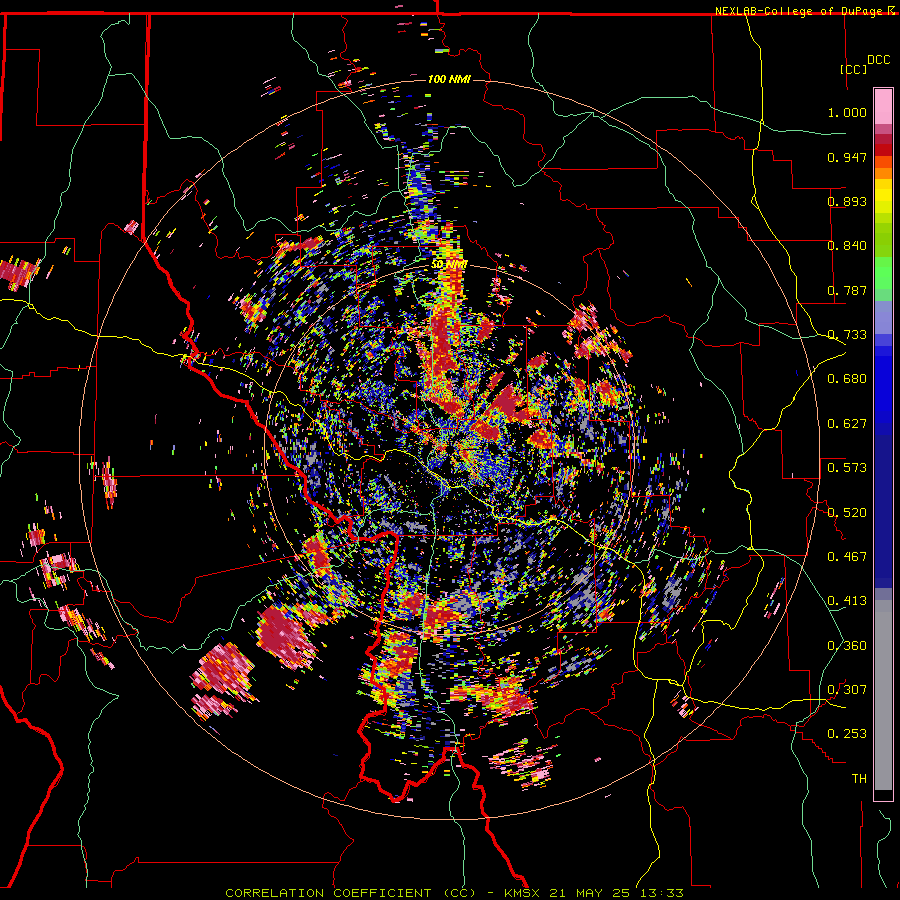Click the 0.253 scale value
The image size is (900, 900).
click(x=847, y=734)
